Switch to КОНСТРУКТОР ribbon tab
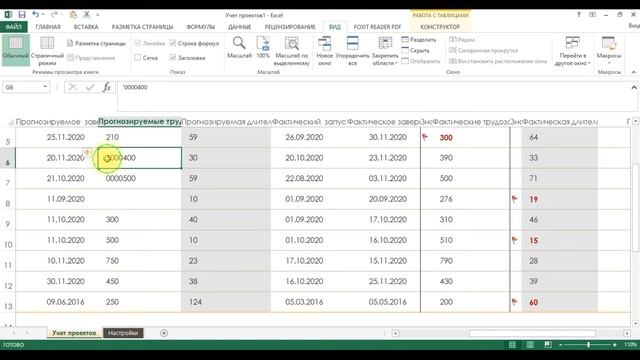The width and height of the screenshot is (640, 360). [440, 27]
